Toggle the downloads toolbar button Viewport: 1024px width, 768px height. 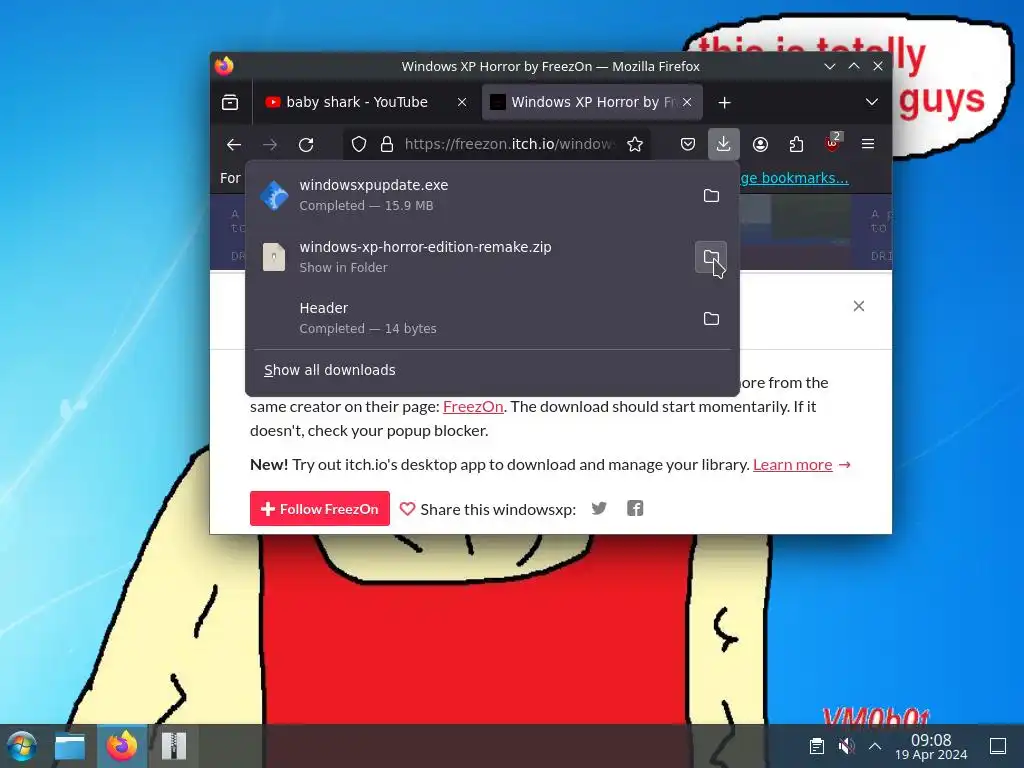coord(724,144)
